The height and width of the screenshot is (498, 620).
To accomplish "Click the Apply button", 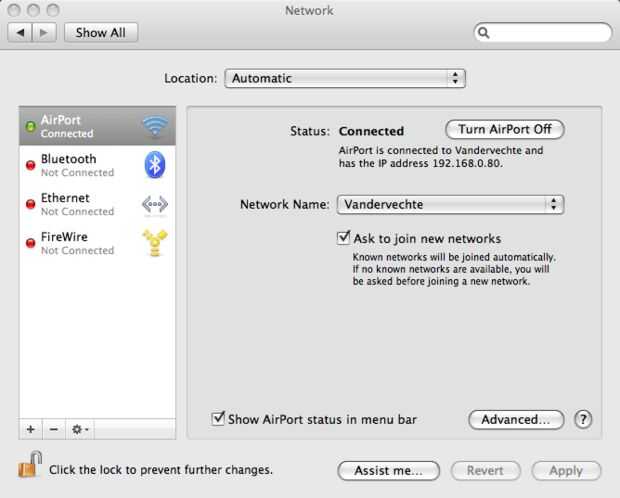I will 566,471.
